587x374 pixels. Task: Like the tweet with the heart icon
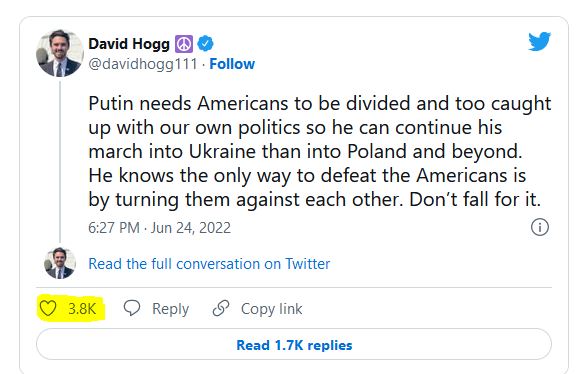[48, 308]
